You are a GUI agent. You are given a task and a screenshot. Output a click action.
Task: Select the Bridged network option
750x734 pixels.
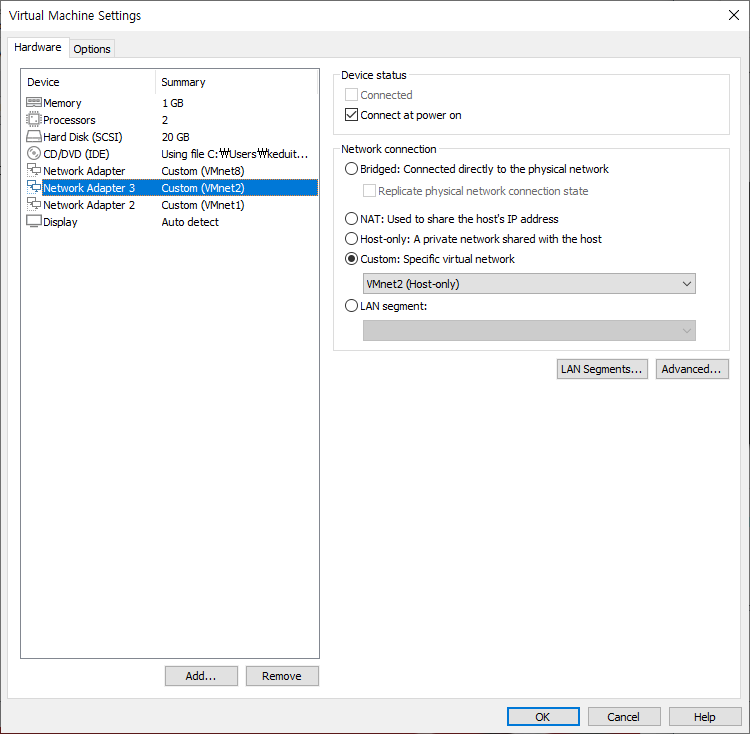[351, 169]
